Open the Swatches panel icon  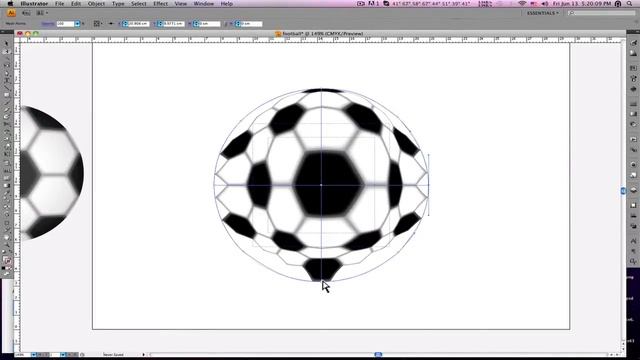click(x=633, y=68)
